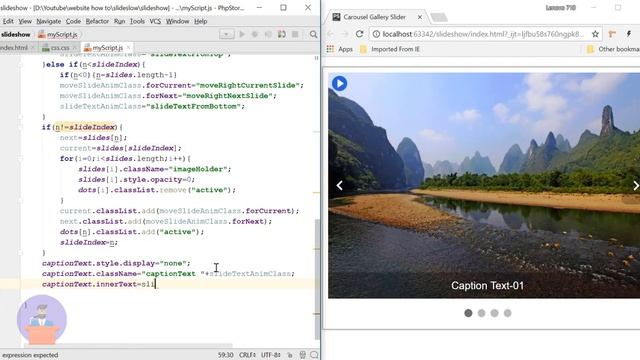
Task: Click the browser Back arrow
Action: click(x=331, y=34)
